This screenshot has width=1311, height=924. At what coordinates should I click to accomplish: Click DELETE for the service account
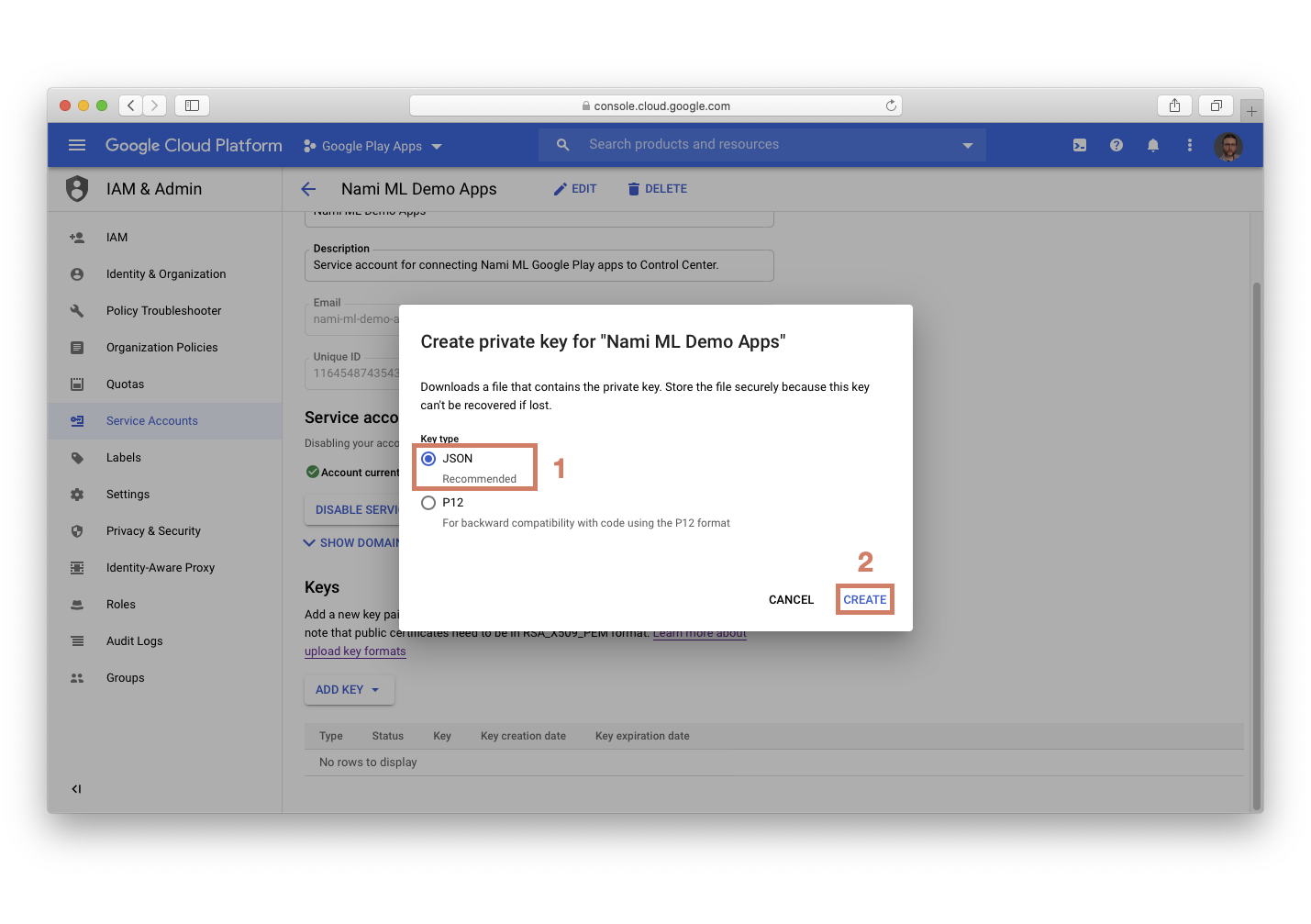click(x=658, y=189)
